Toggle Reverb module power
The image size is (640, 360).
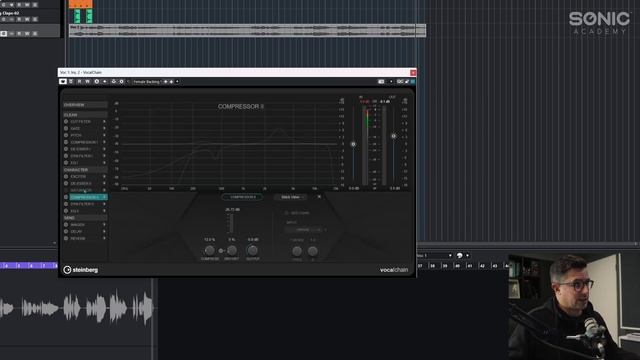click(66, 238)
